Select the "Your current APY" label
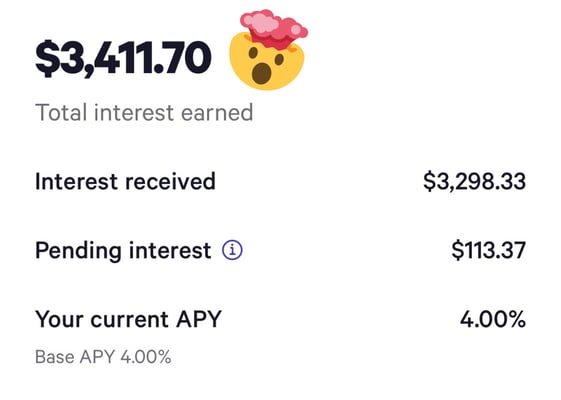Image resolution: width=561 pixels, height=400 pixels. 128,319
